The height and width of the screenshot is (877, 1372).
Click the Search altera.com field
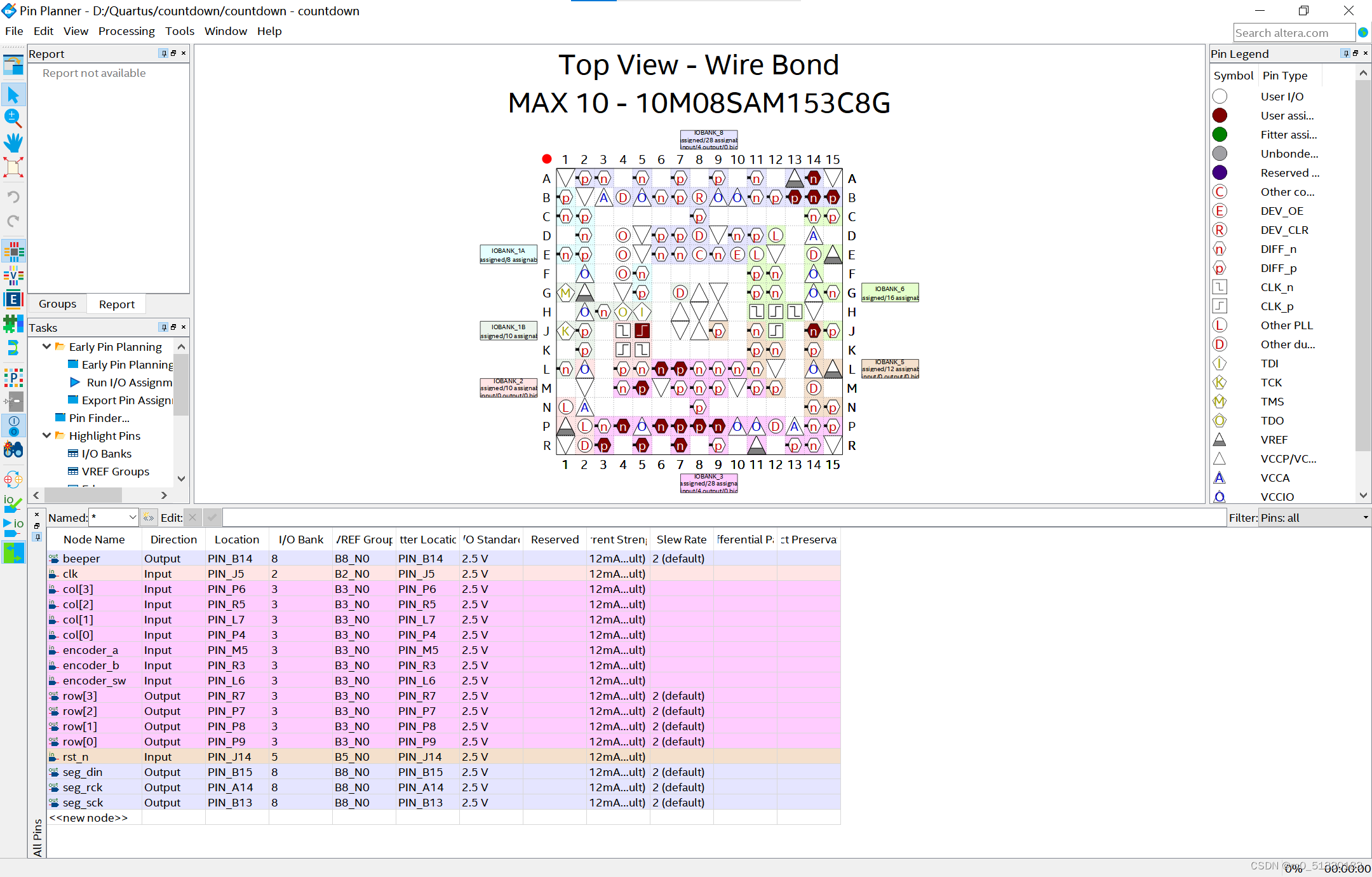pyautogui.click(x=1294, y=32)
